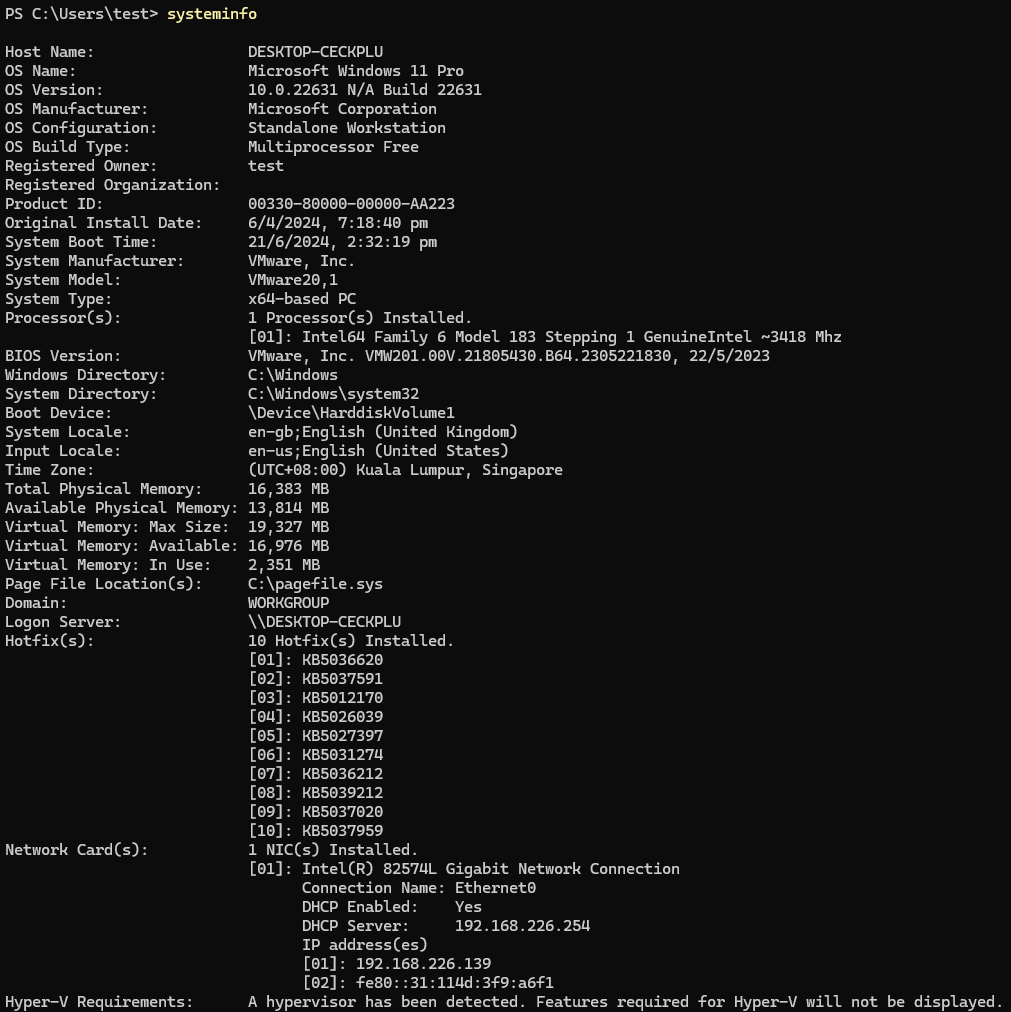Click the Intel(R) 82574L Gigabit Network Connection line
The width and height of the screenshot is (1011, 1012).
[x=464, y=869]
